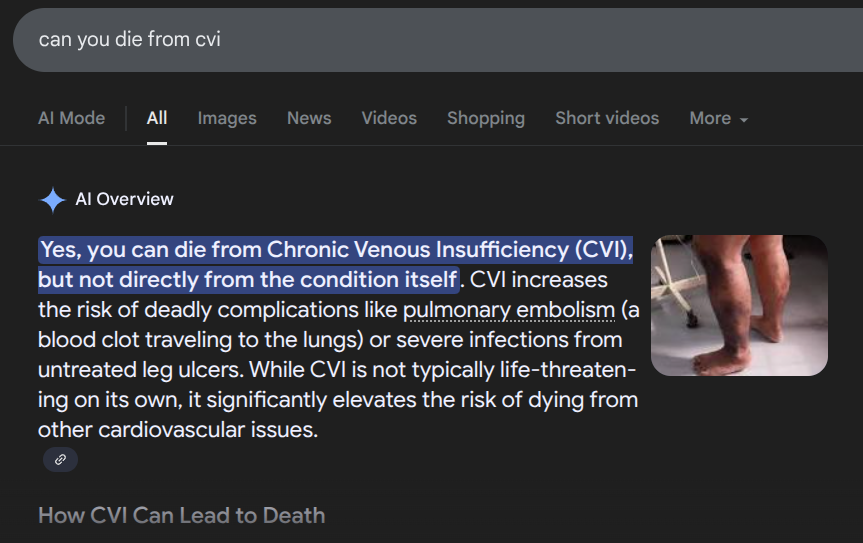863x543 pixels.
Task: Switch to AI Mode
Action: click(x=71, y=118)
